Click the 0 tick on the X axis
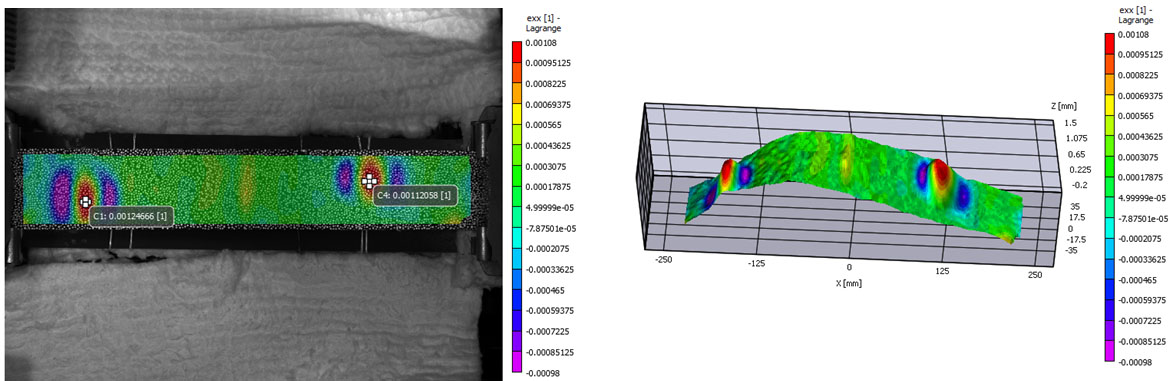1173x381 pixels. 849,266
